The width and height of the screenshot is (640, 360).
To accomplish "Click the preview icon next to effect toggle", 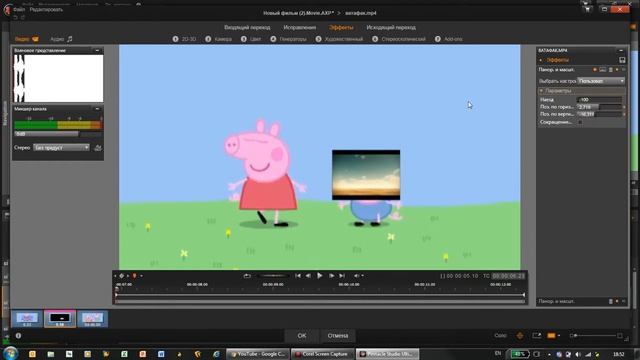I will click(602, 70).
